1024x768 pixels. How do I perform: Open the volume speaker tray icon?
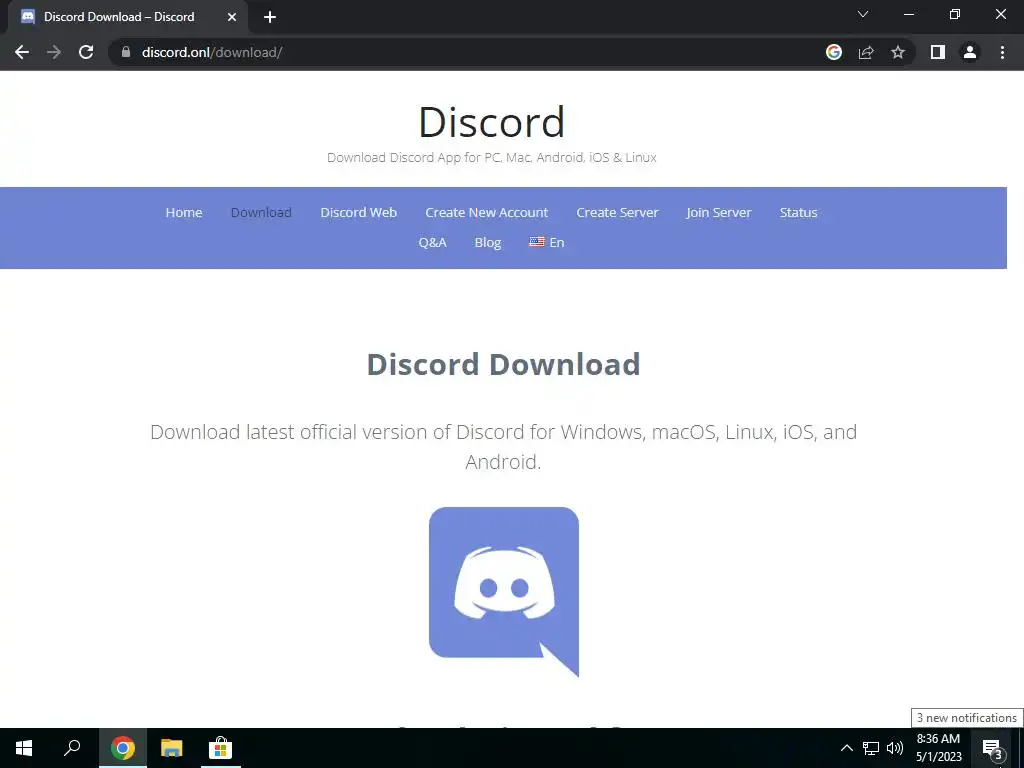pyautogui.click(x=895, y=748)
